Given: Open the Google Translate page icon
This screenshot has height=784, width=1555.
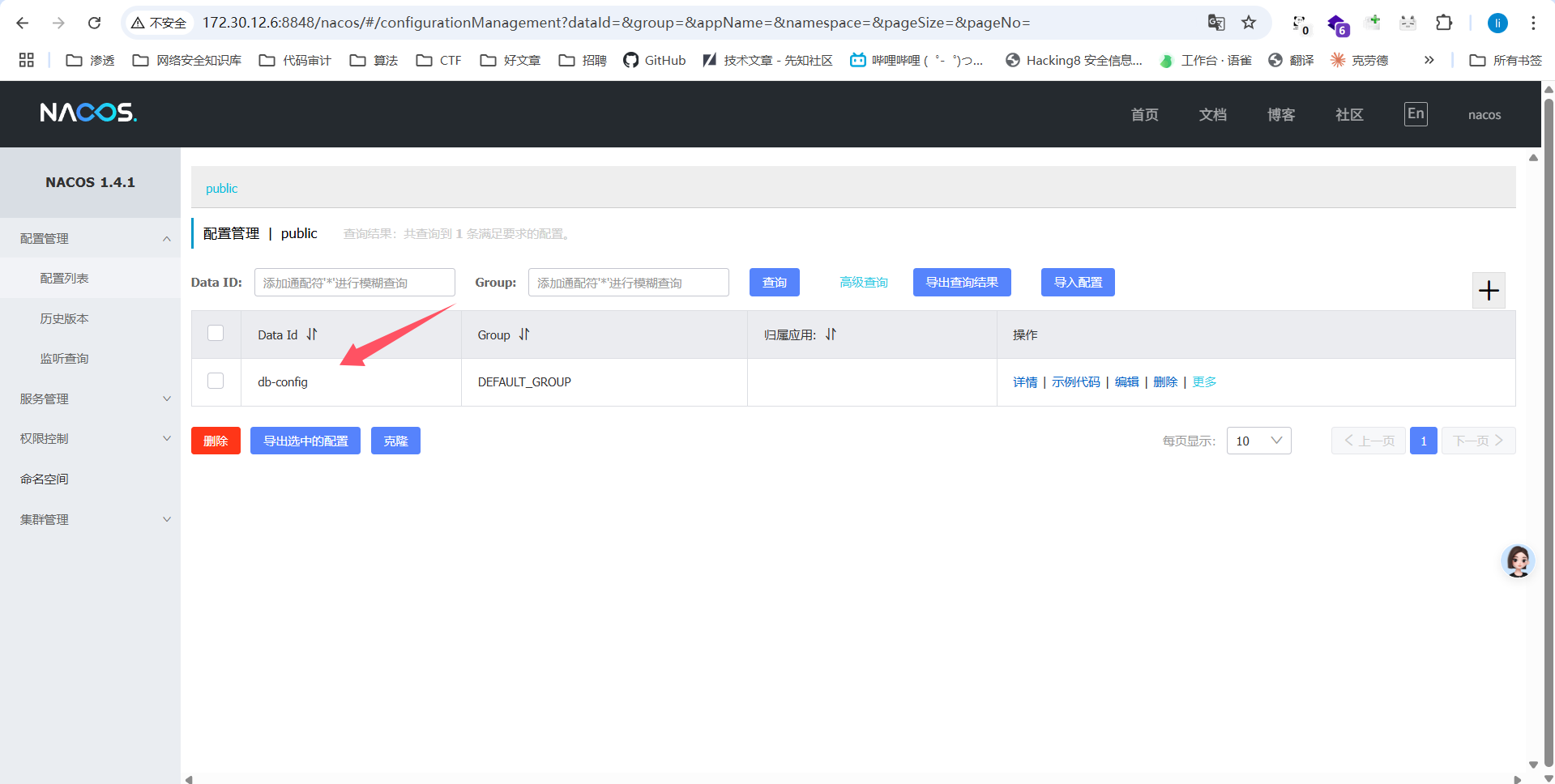Looking at the screenshot, I should coord(1216,23).
